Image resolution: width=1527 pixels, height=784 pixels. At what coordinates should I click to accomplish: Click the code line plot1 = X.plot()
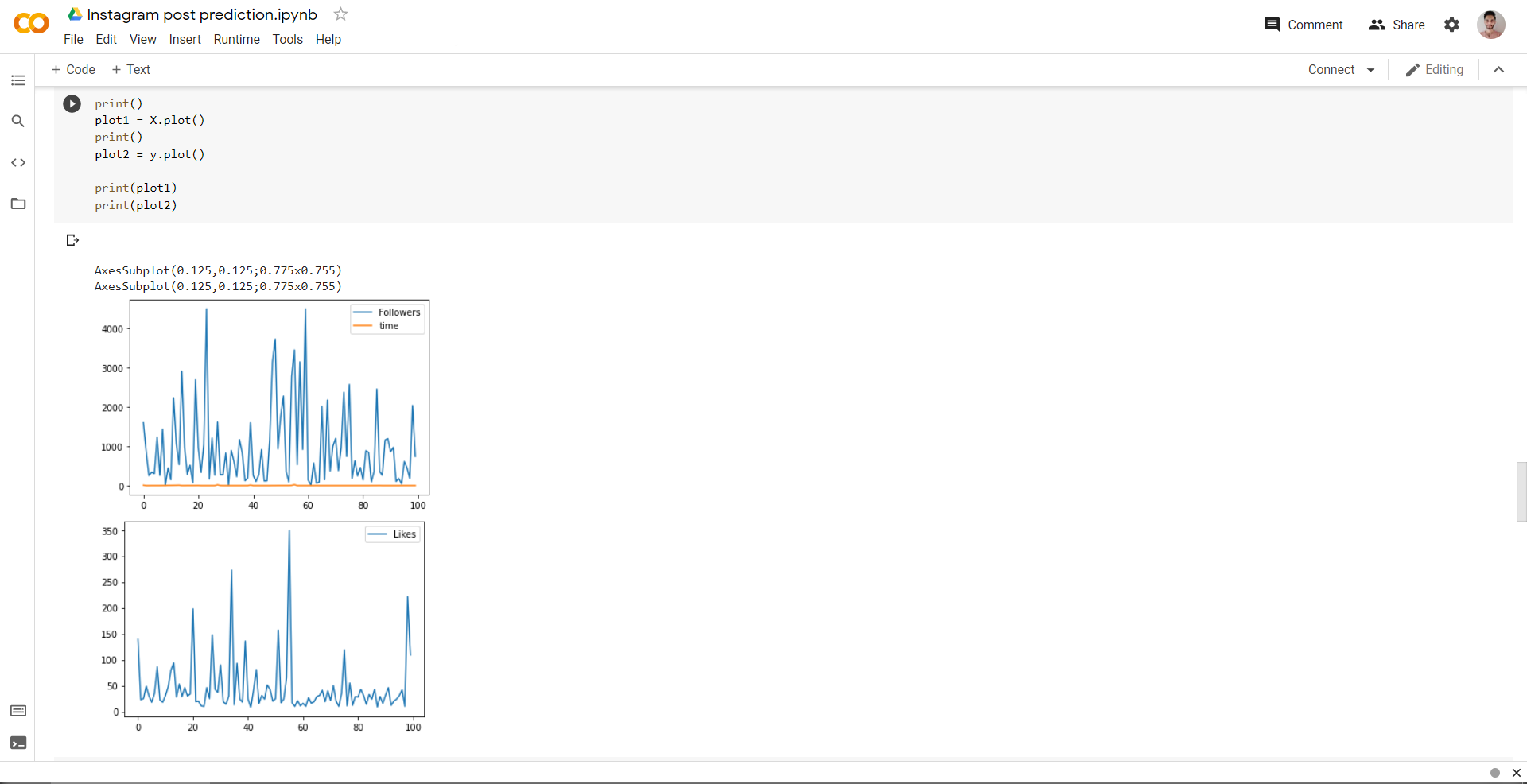click(150, 120)
